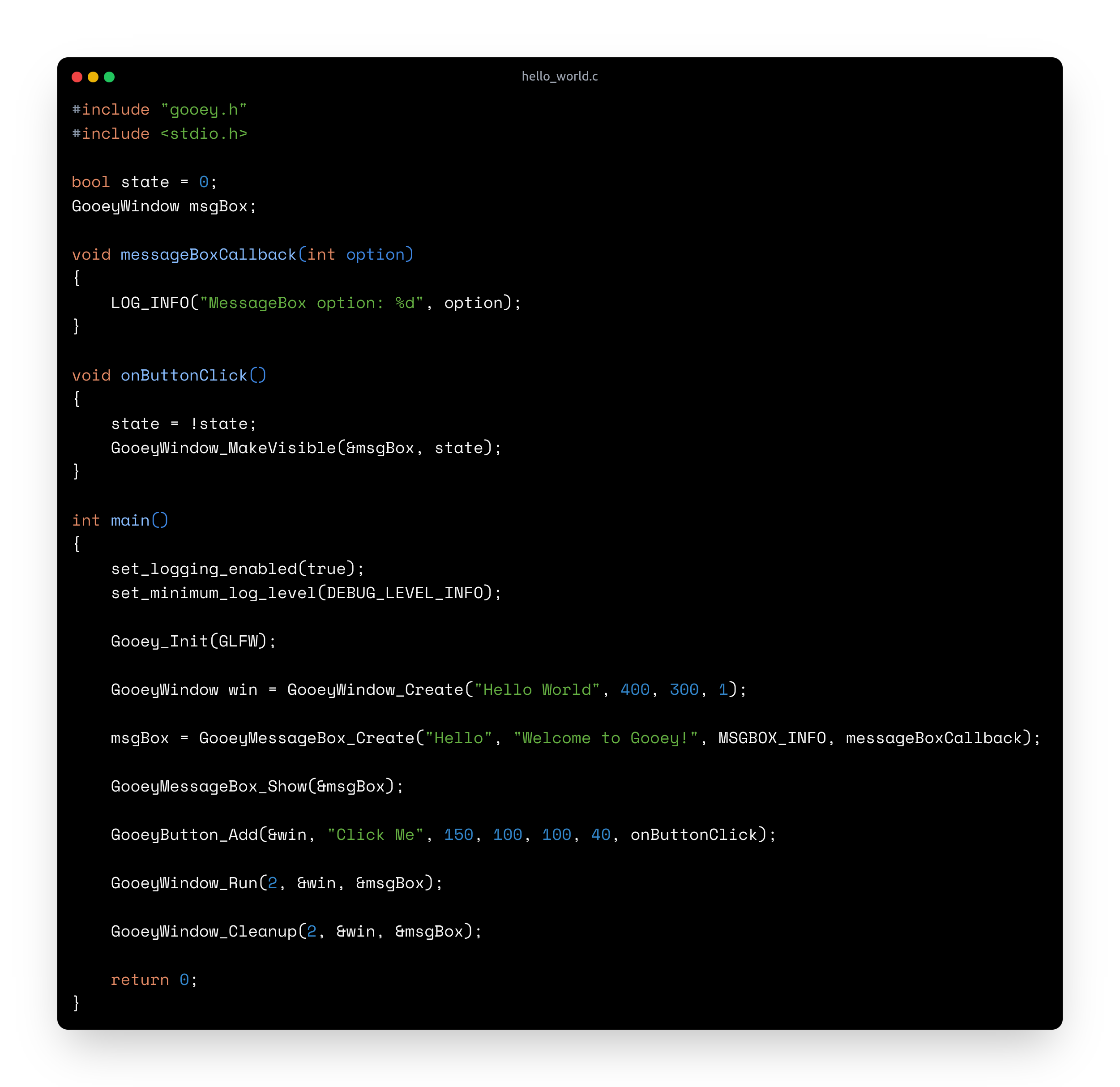Click the 'state = !state;' line

[x=184, y=424]
